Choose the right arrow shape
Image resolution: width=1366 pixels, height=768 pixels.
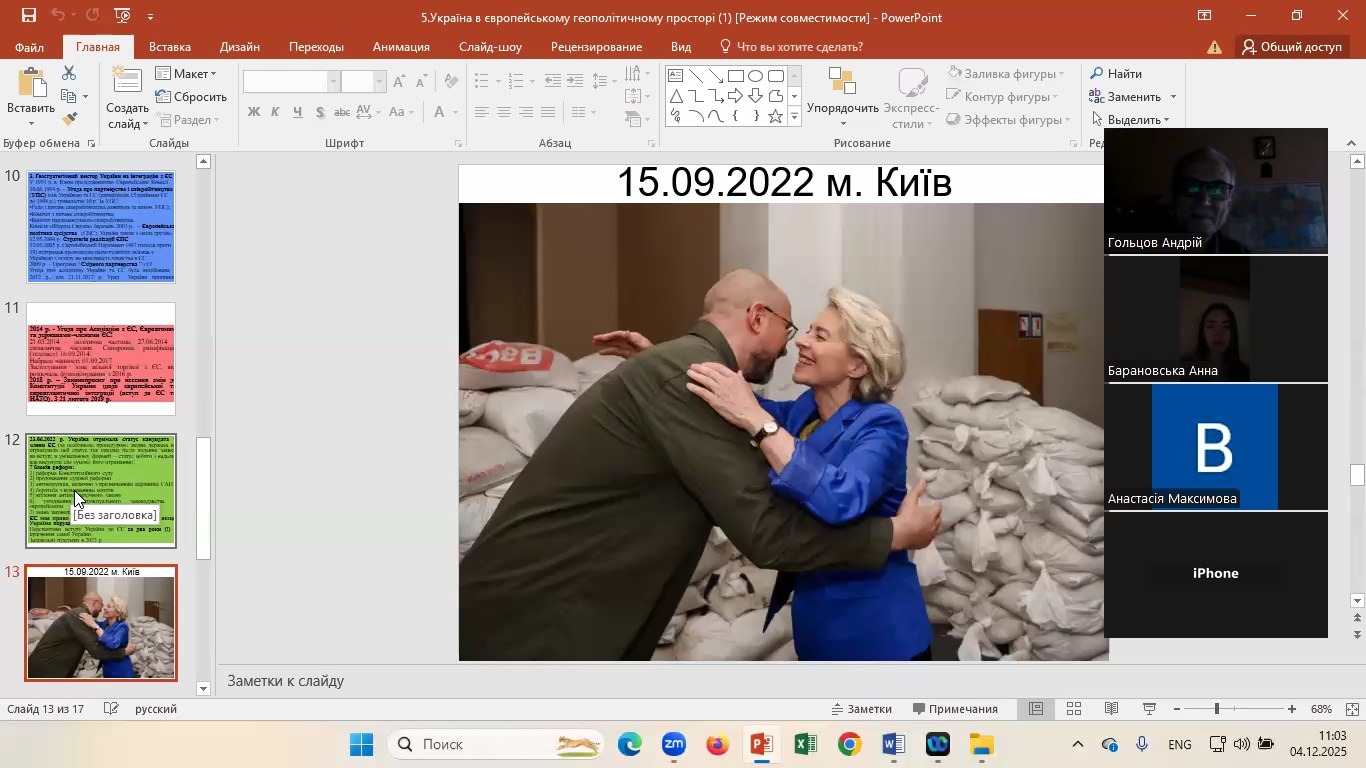pos(736,96)
